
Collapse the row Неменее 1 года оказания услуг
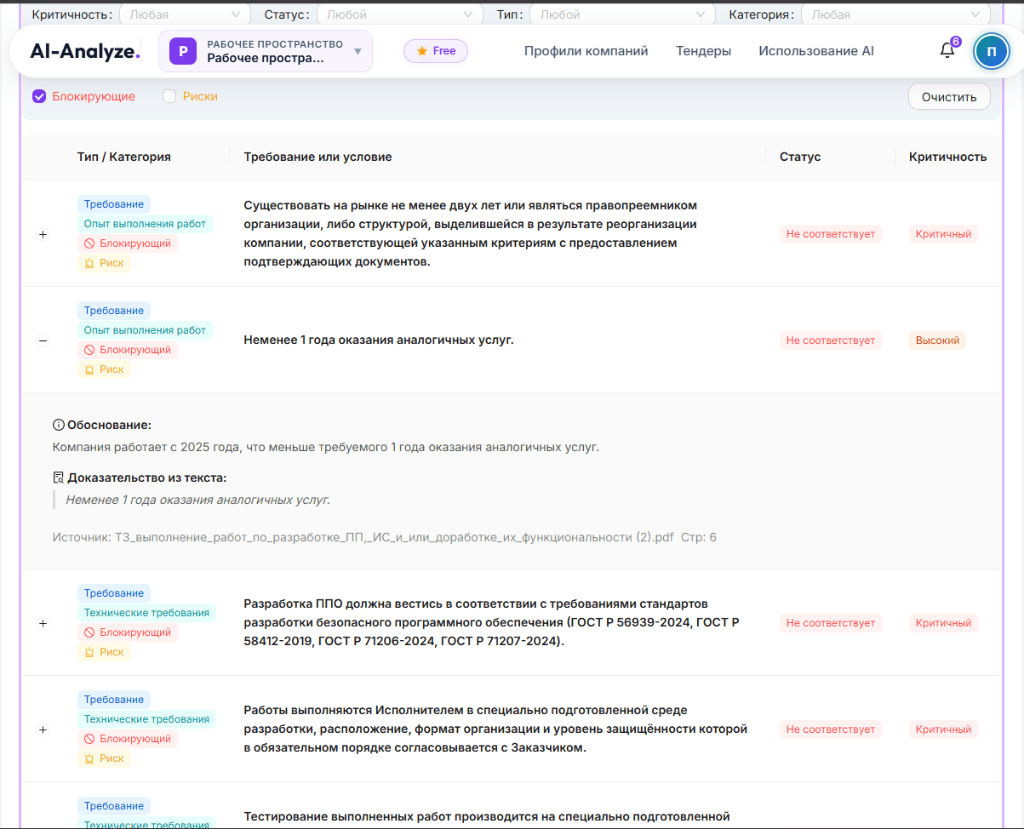point(43,340)
